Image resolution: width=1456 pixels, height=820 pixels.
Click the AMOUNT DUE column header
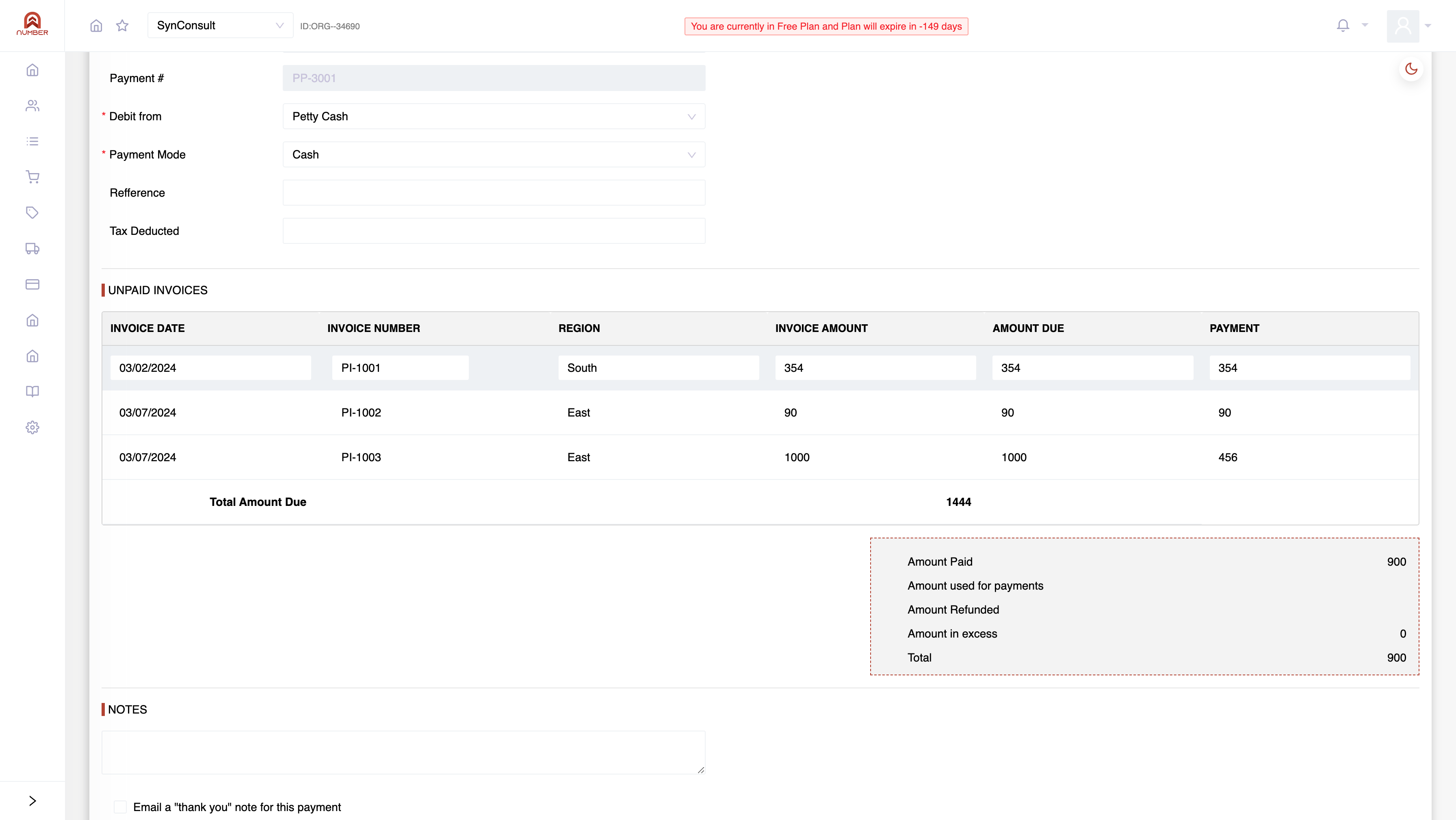click(x=1028, y=329)
